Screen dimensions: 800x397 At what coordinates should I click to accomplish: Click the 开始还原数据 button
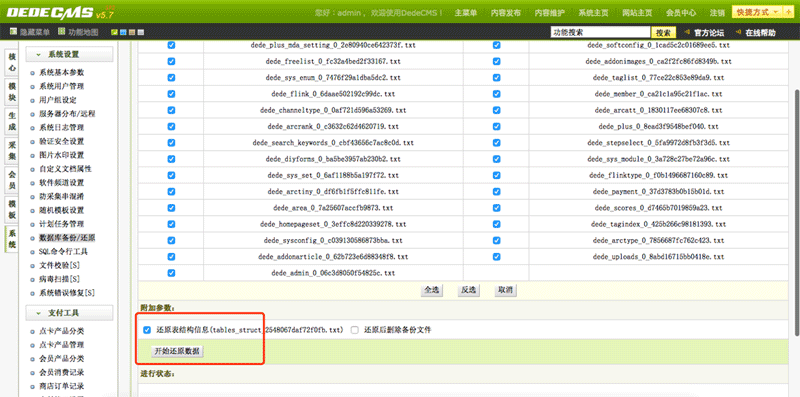[x=177, y=351]
